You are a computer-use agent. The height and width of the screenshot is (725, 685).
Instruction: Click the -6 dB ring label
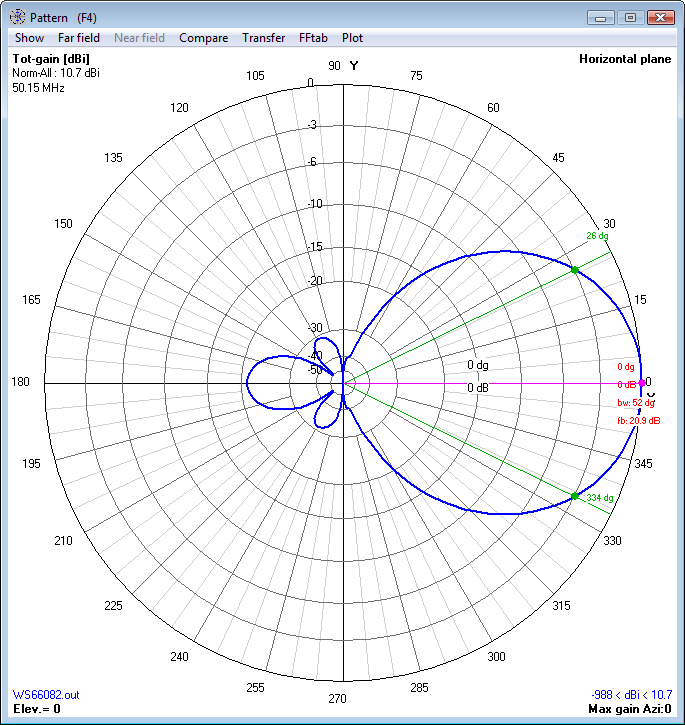[x=313, y=162]
